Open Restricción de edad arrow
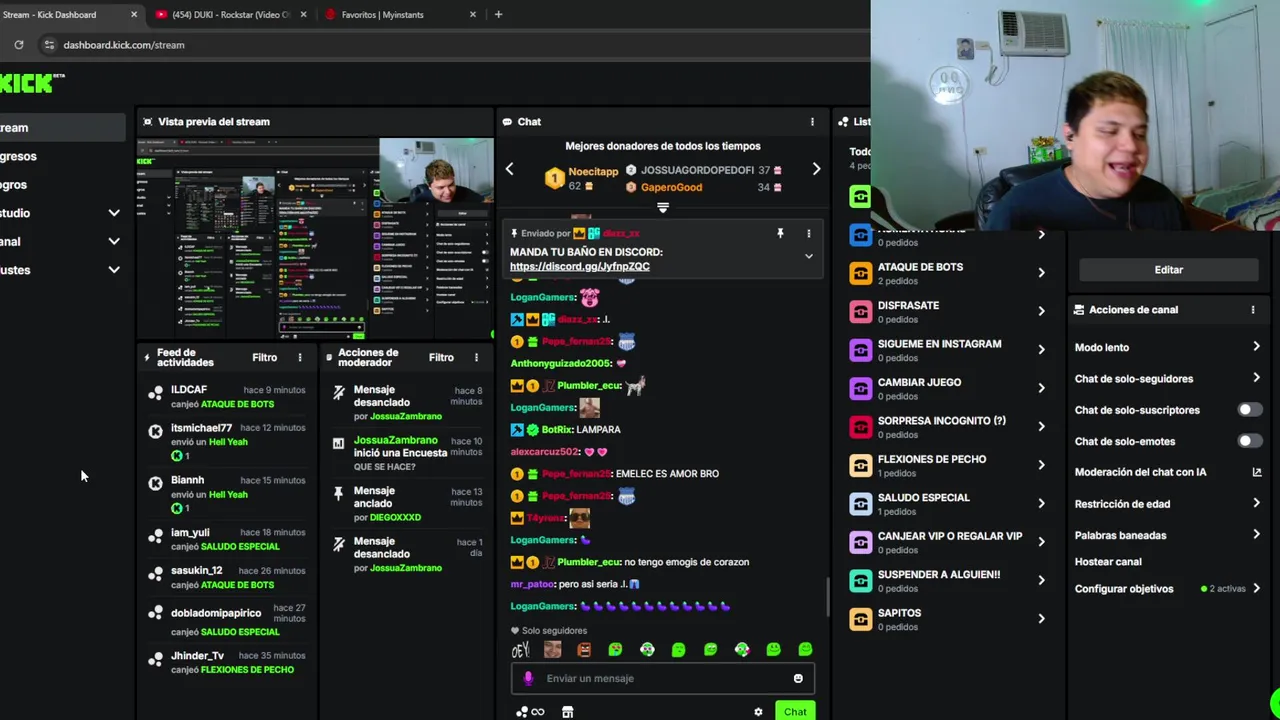Screen dimensions: 1280x720 tap(1256, 503)
